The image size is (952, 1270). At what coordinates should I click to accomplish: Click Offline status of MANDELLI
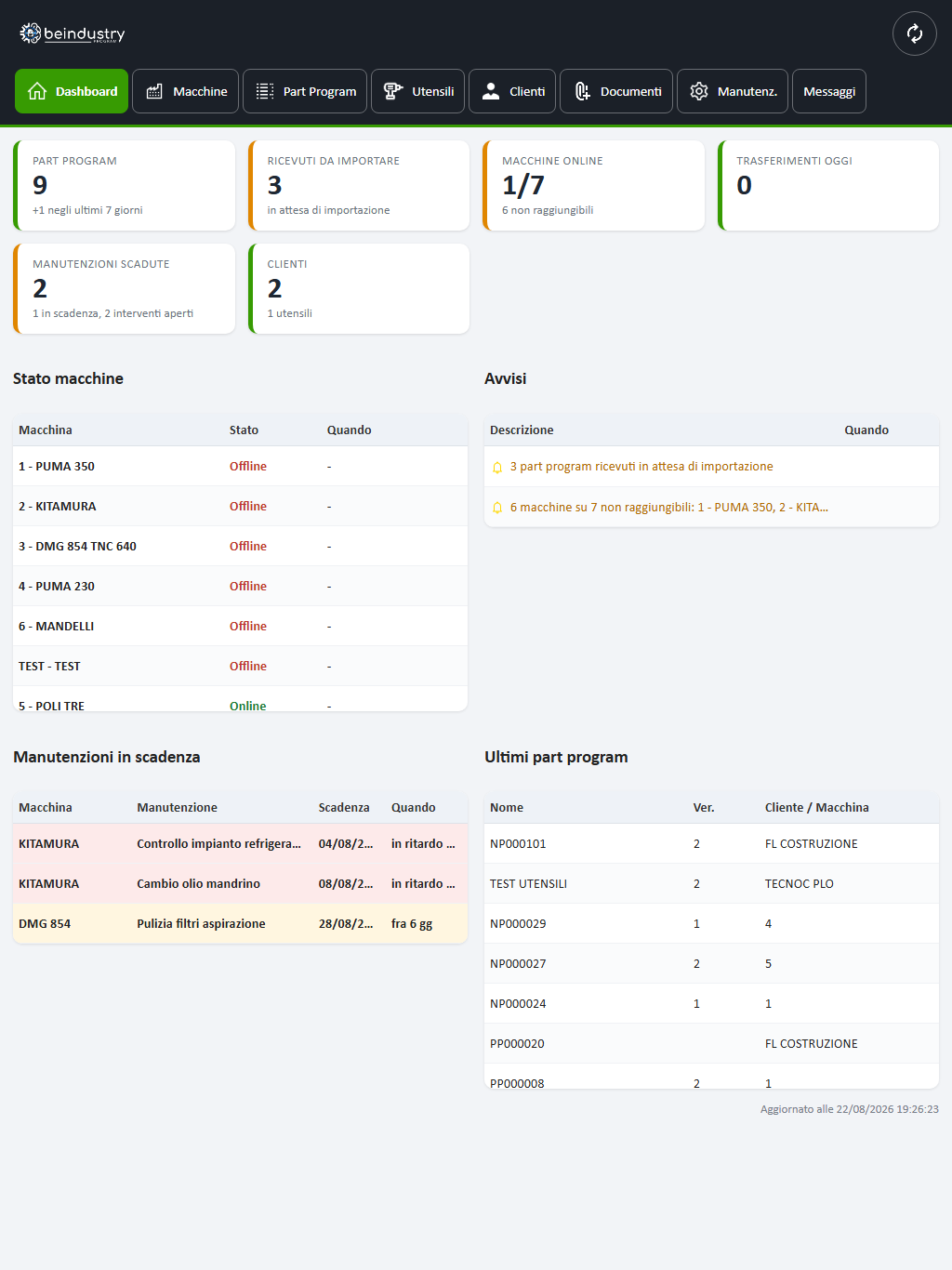248,627
